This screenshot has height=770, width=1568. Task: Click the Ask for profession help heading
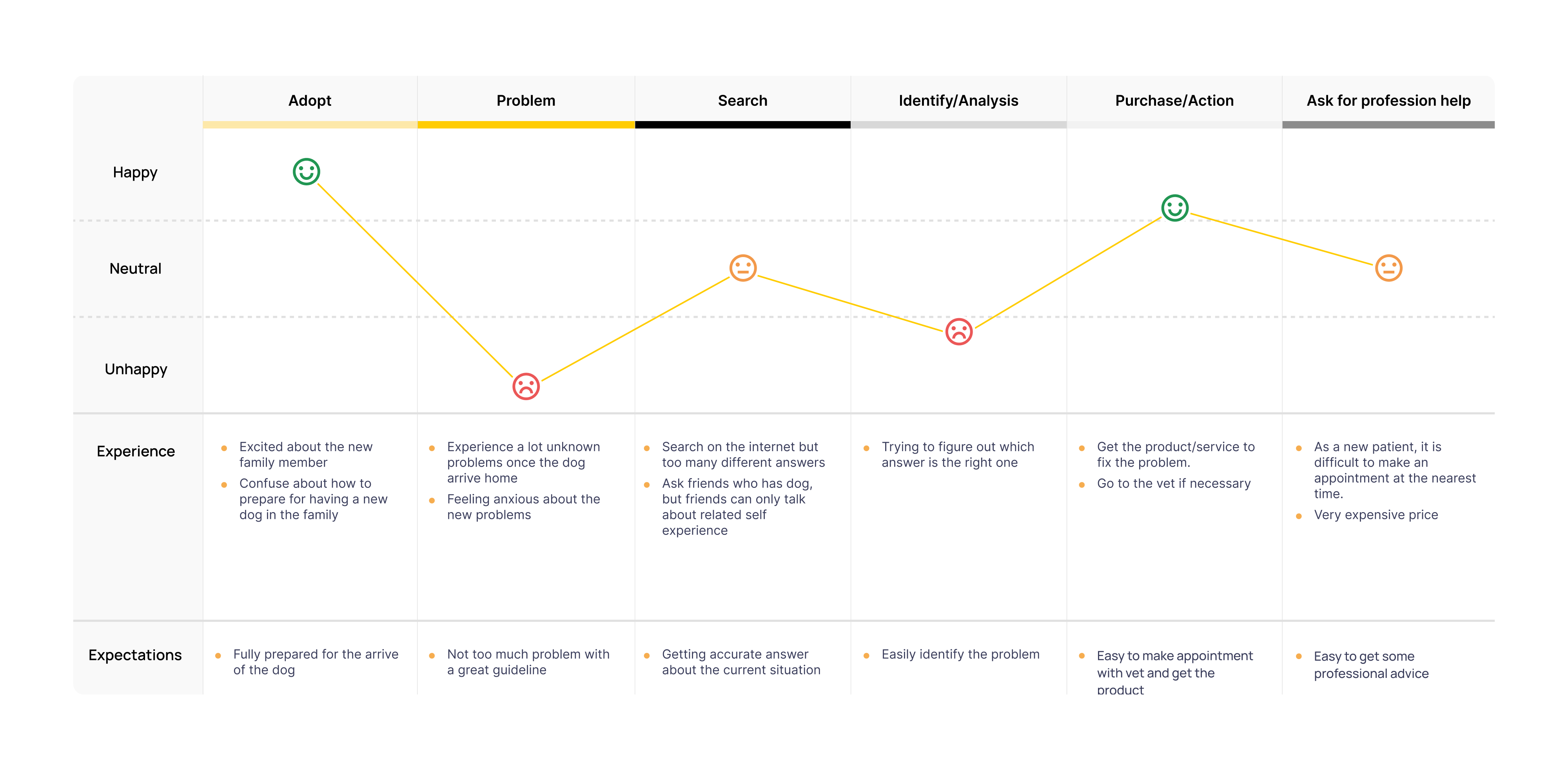(x=1388, y=100)
